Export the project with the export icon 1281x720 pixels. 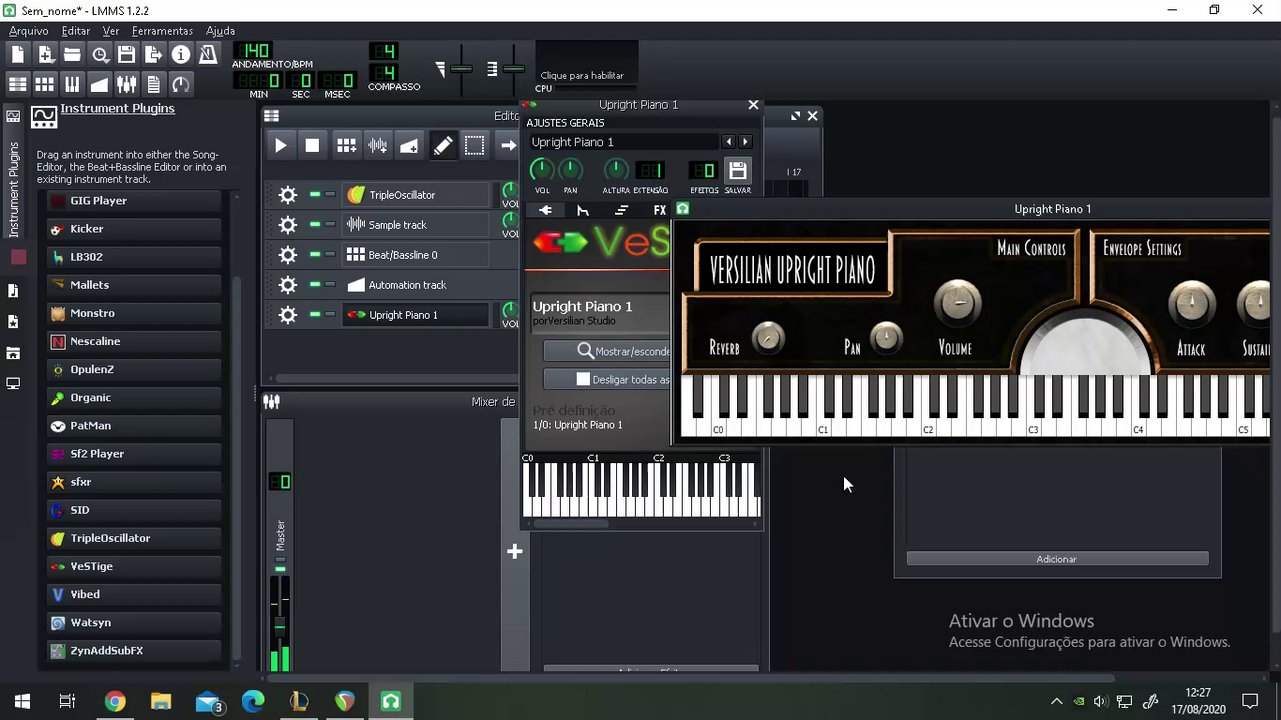point(153,55)
